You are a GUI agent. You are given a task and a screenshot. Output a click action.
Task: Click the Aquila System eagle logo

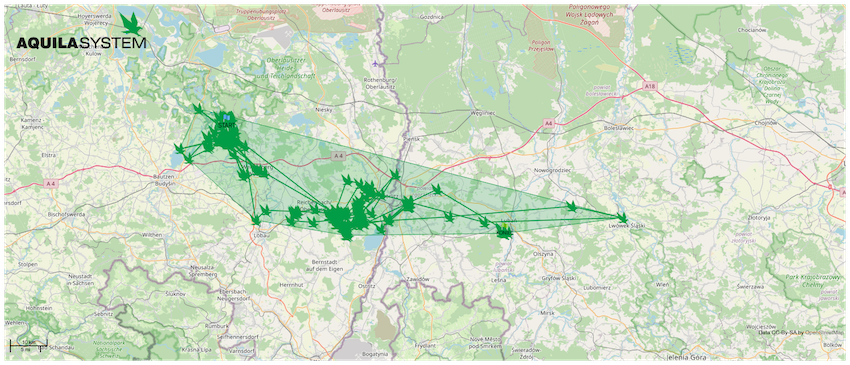tap(131, 24)
